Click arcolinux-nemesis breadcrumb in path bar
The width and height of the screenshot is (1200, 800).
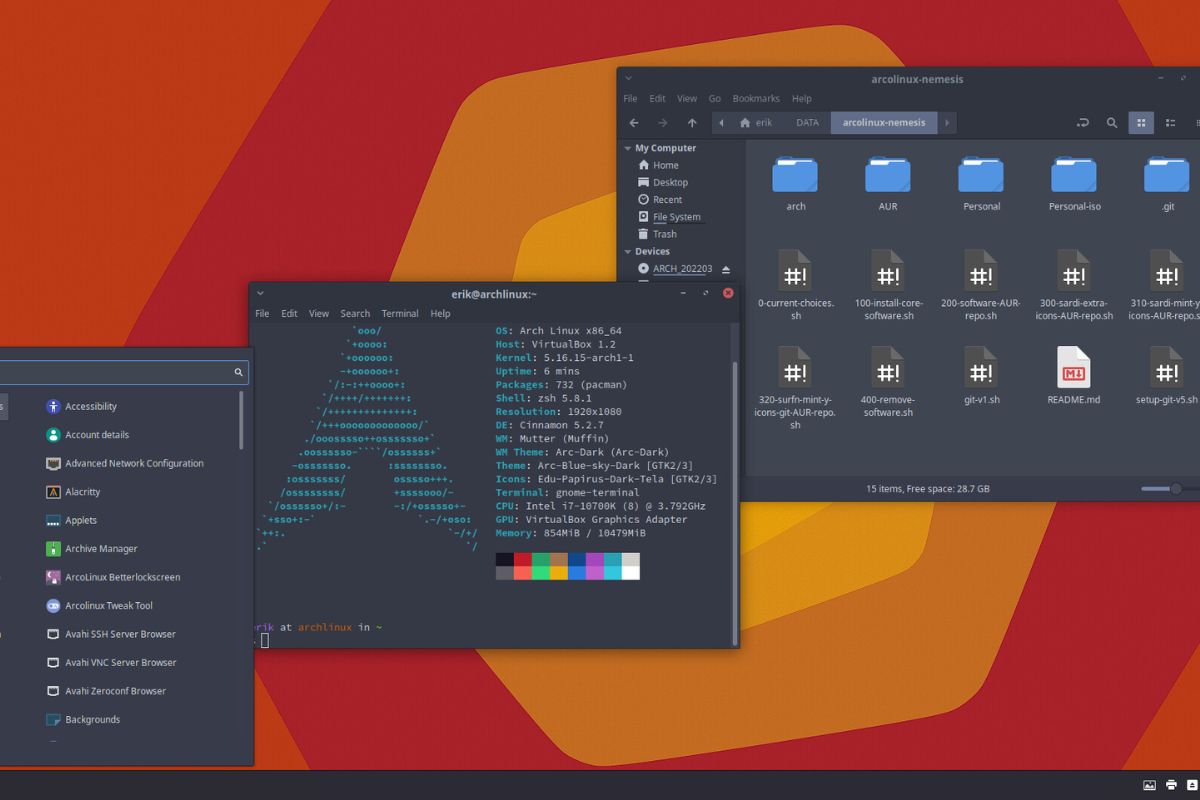click(x=884, y=123)
